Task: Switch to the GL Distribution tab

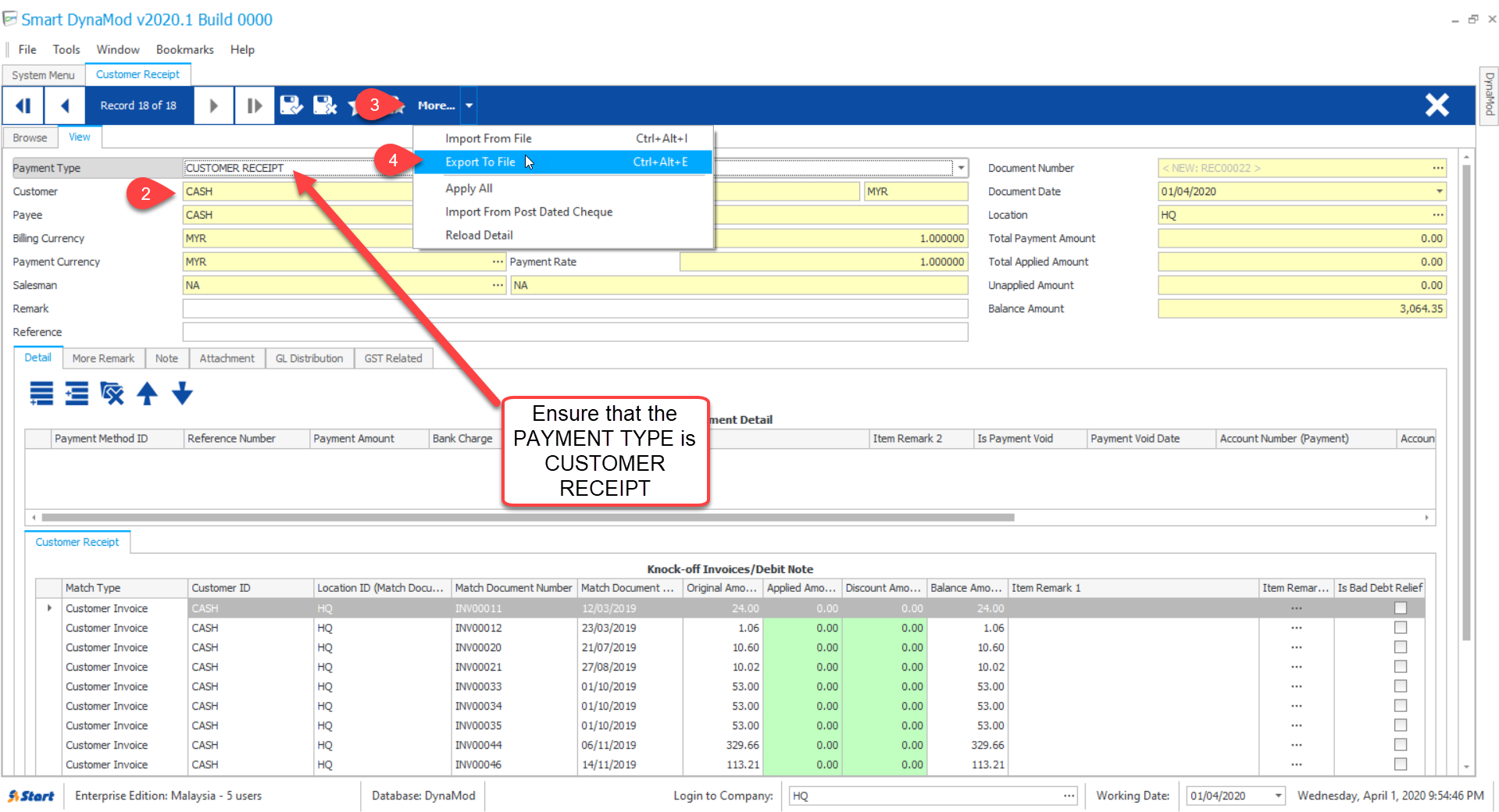Action: point(309,358)
